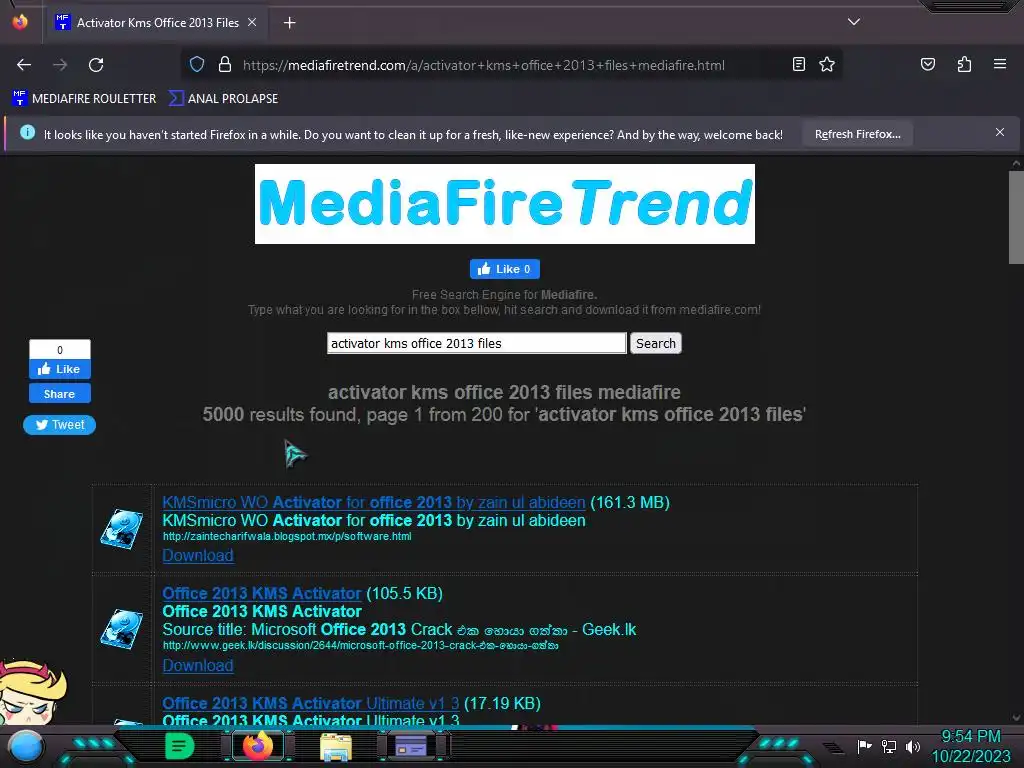Toggle reader view icon
Image resolution: width=1024 pixels, height=768 pixels.
(799, 64)
